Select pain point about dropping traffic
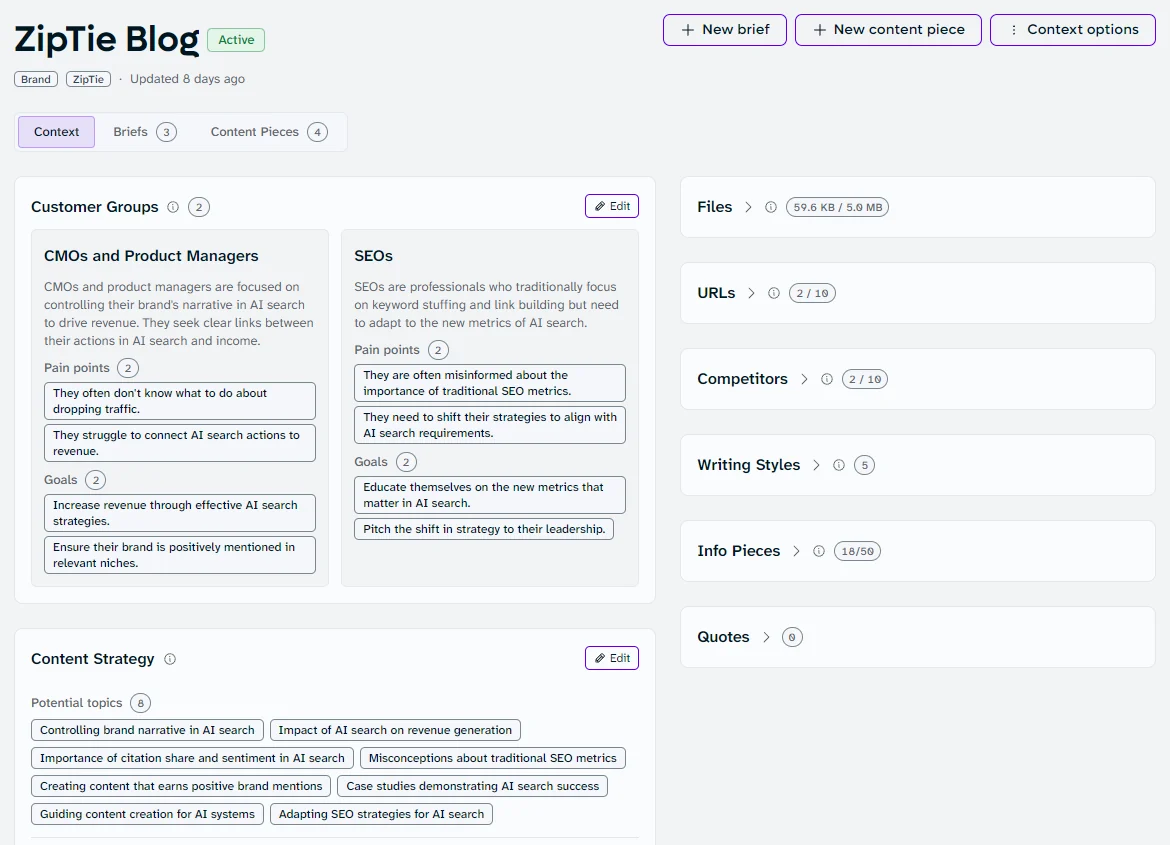The width and height of the screenshot is (1170, 845). 180,401
